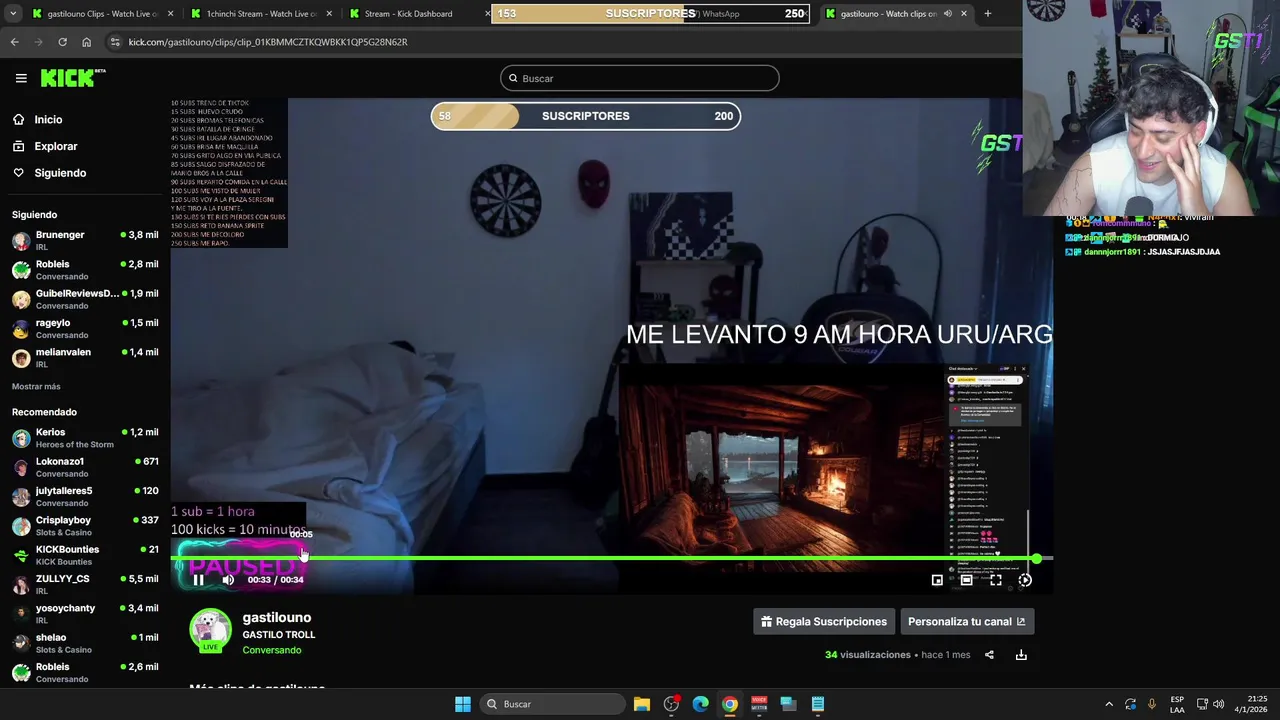
Task: Enter fullscreen on the player
Action: pos(996,580)
